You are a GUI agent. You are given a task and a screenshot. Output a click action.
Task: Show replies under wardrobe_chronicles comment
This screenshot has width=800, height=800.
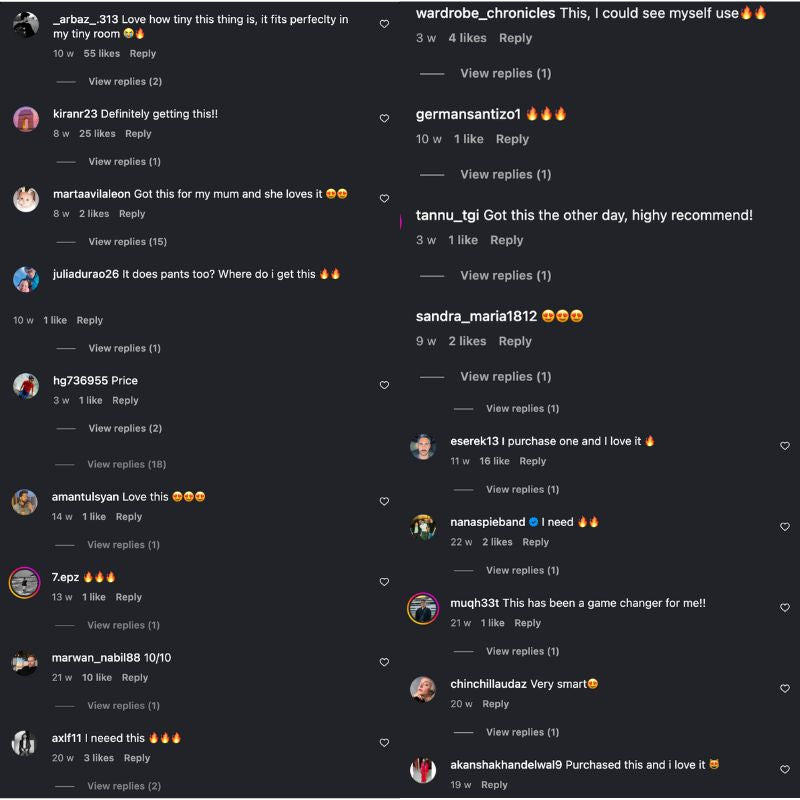505,73
